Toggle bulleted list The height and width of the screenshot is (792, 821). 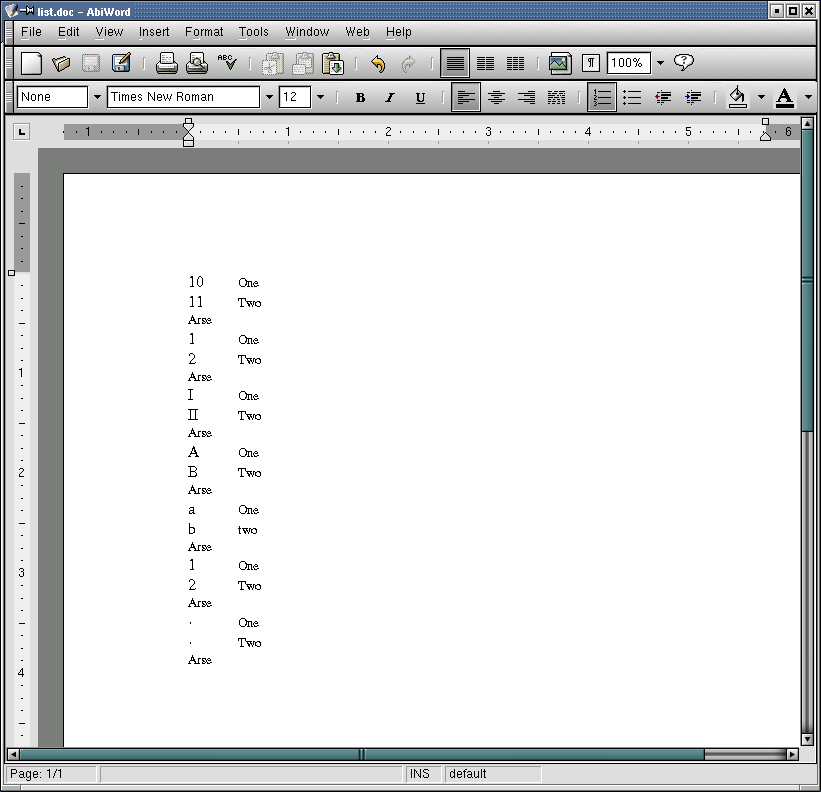[633, 97]
